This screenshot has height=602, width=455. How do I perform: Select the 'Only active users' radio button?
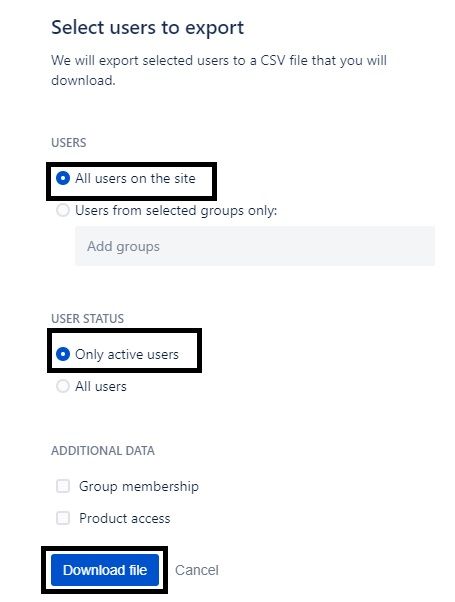click(63, 354)
